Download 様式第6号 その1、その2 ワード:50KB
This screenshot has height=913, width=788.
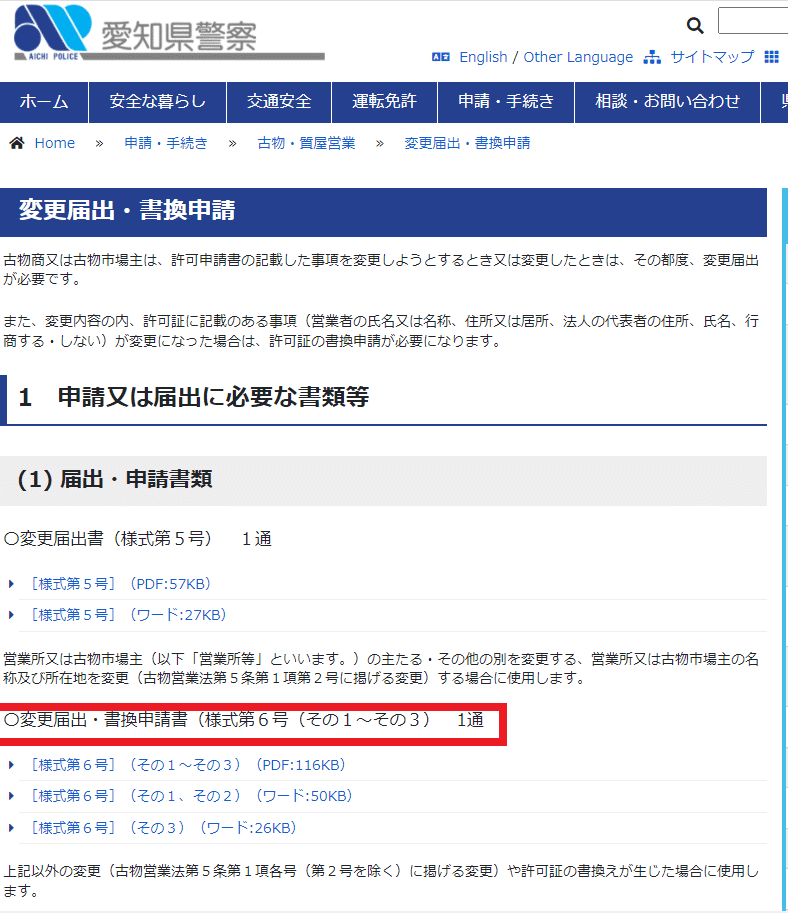[192, 796]
